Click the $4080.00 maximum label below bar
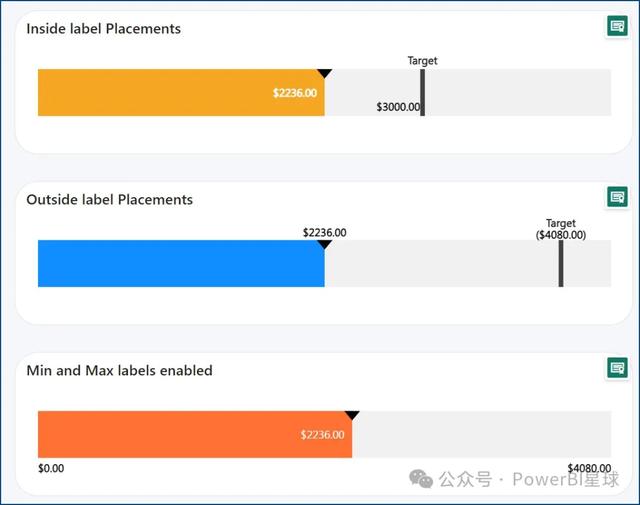Image resolution: width=640 pixels, height=505 pixels. [x=588, y=468]
